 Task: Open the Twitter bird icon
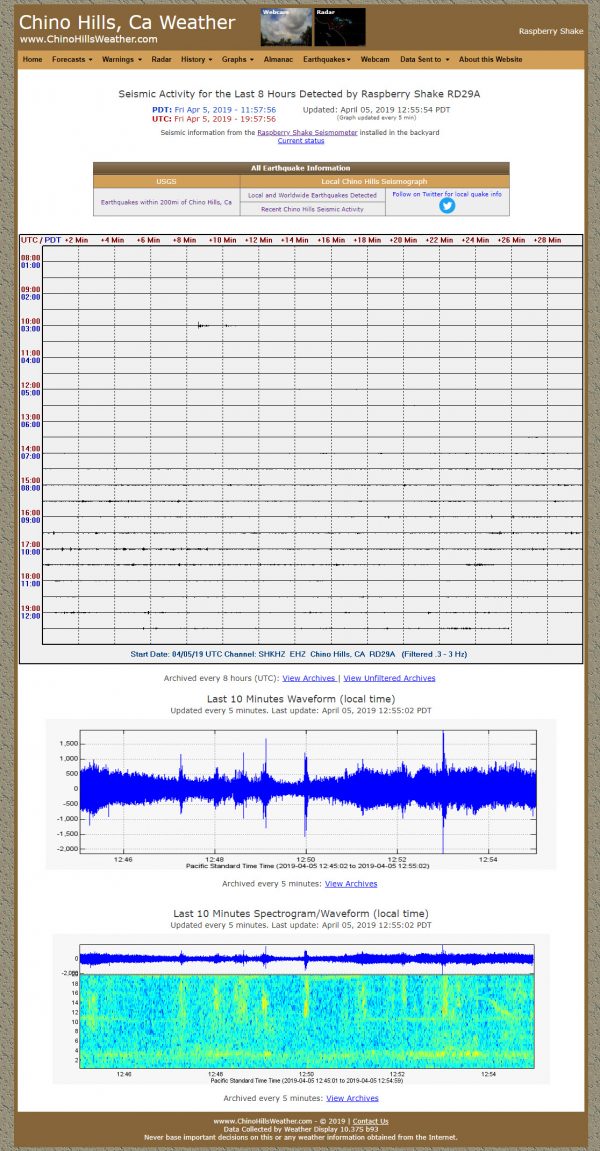point(447,206)
